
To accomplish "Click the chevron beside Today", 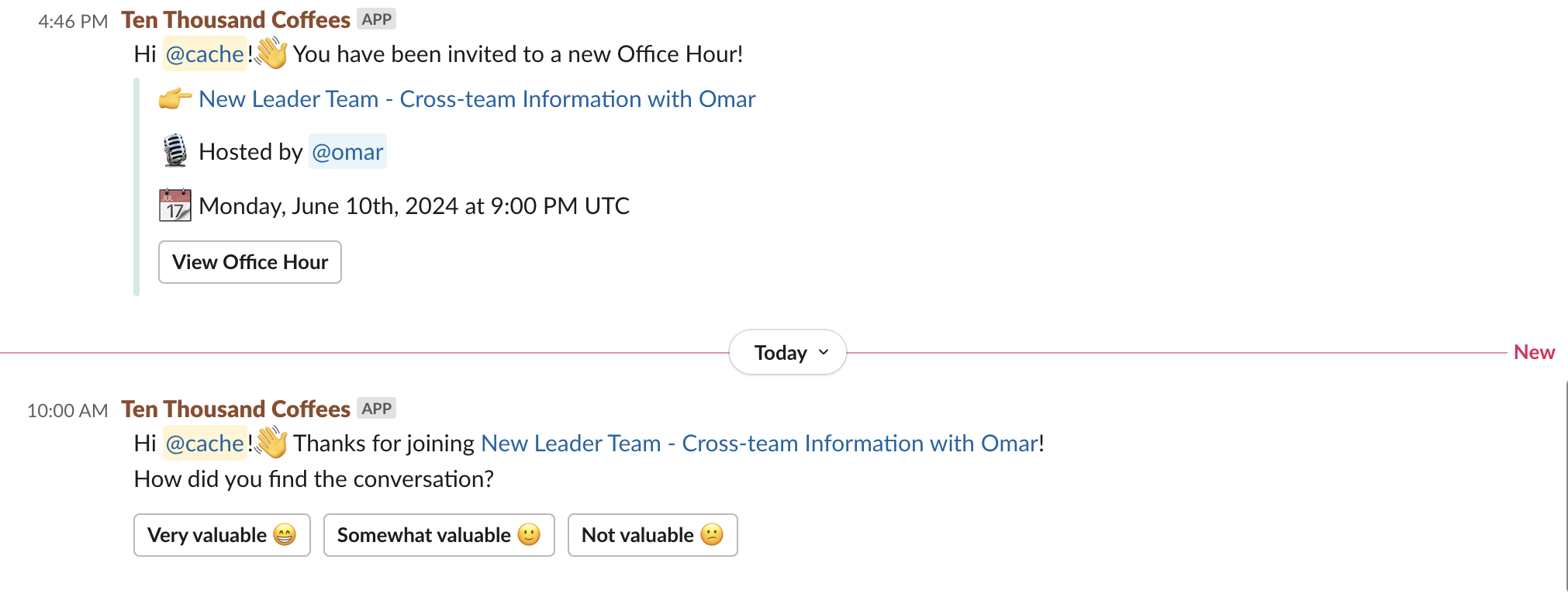I will pyautogui.click(x=824, y=352).
